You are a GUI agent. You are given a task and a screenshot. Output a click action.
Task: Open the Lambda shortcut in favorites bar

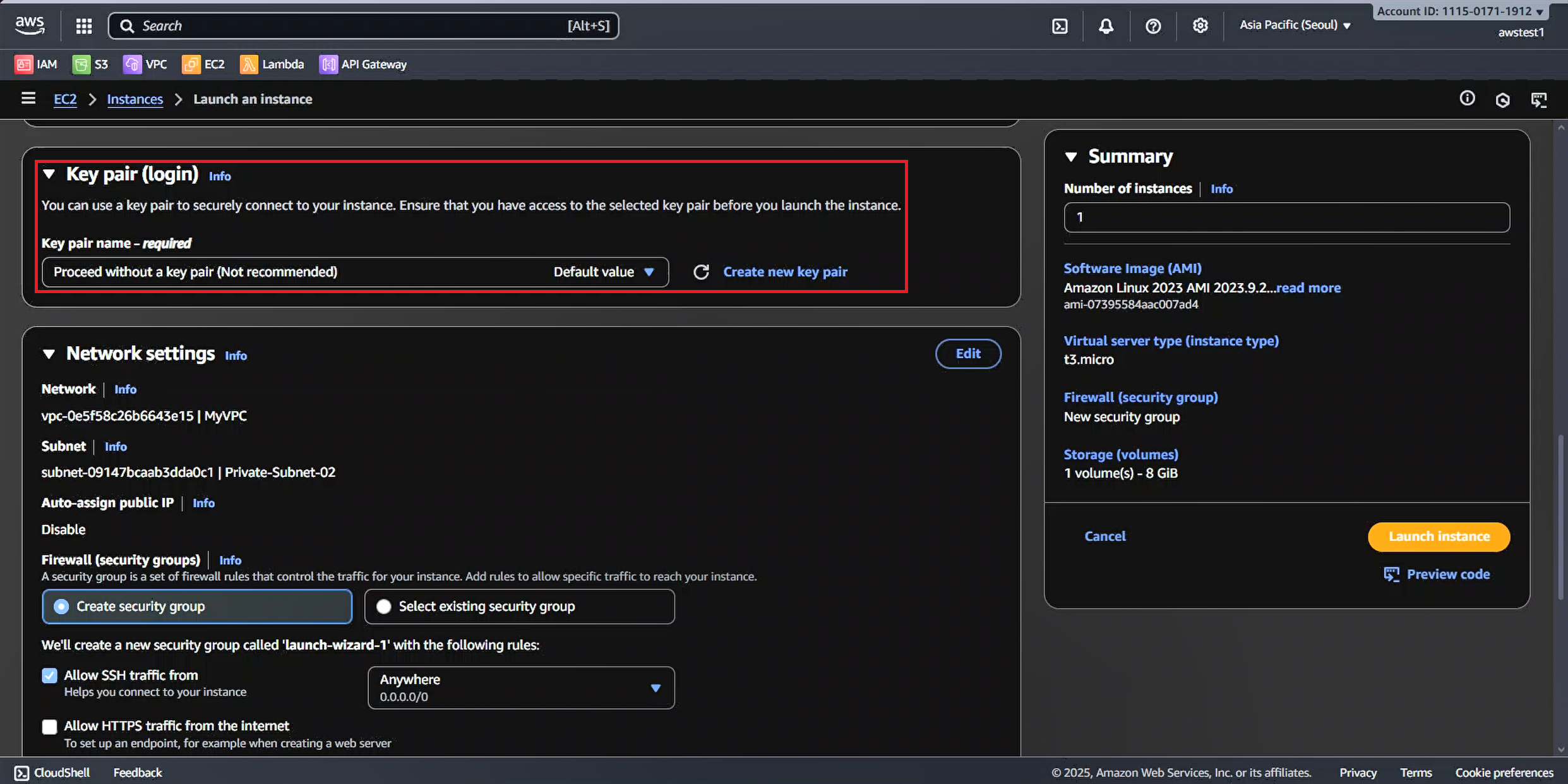tap(272, 64)
